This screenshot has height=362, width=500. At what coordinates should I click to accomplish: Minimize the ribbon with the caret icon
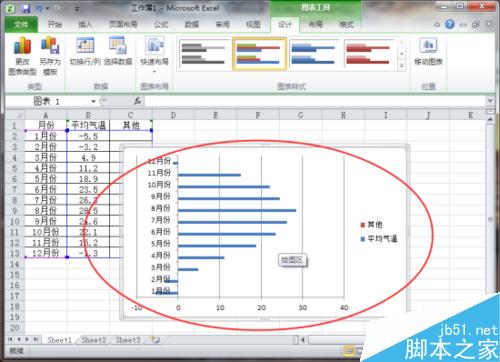437,25
